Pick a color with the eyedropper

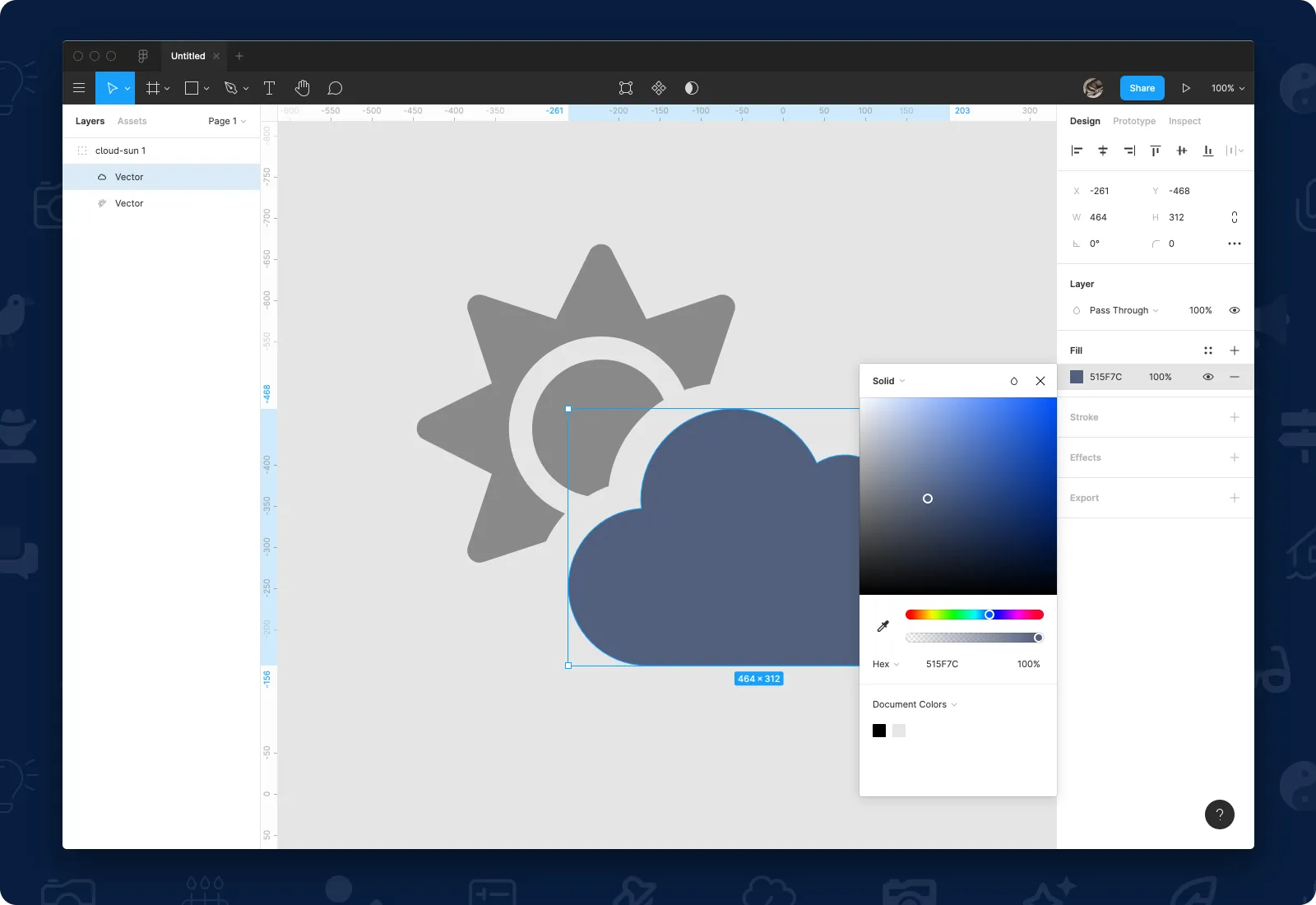tap(883, 625)
